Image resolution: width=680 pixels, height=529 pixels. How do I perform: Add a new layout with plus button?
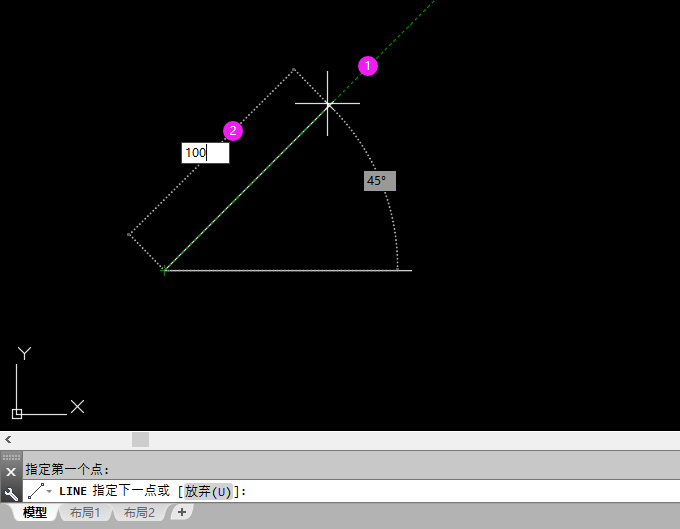(x=182, y=512)
